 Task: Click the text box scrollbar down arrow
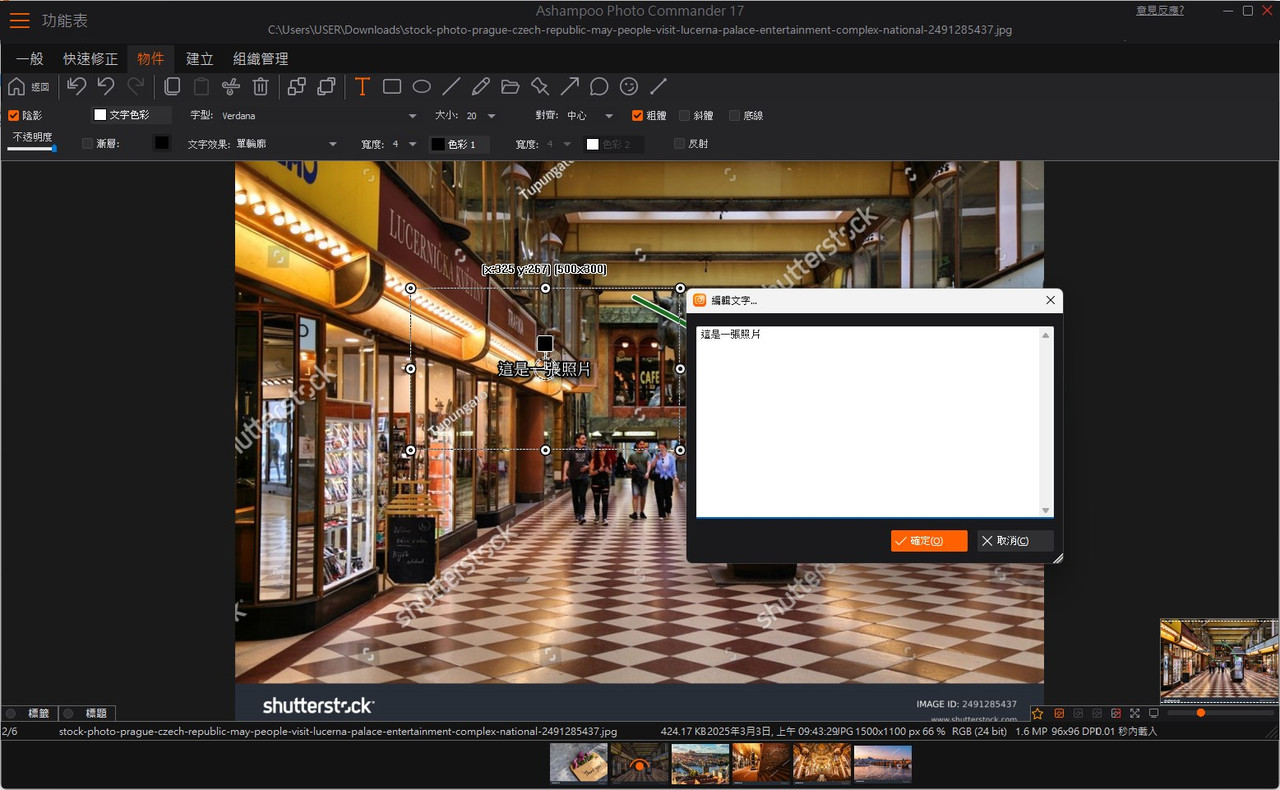(1046, 510)
